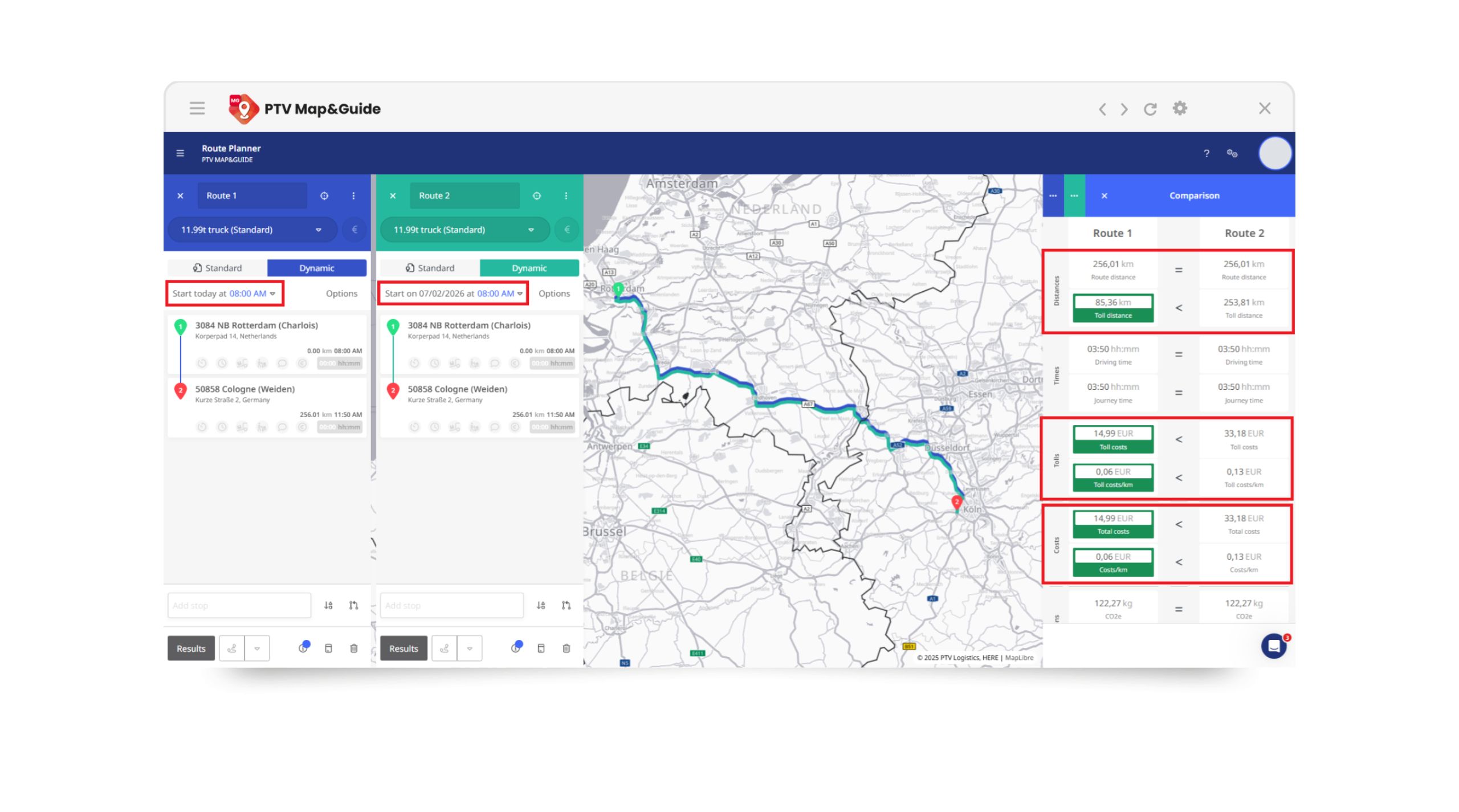This screenshot has height=812, width=1459.
Task: Switch Route 2 to Dynamic mode
Action: click(529, 268)
